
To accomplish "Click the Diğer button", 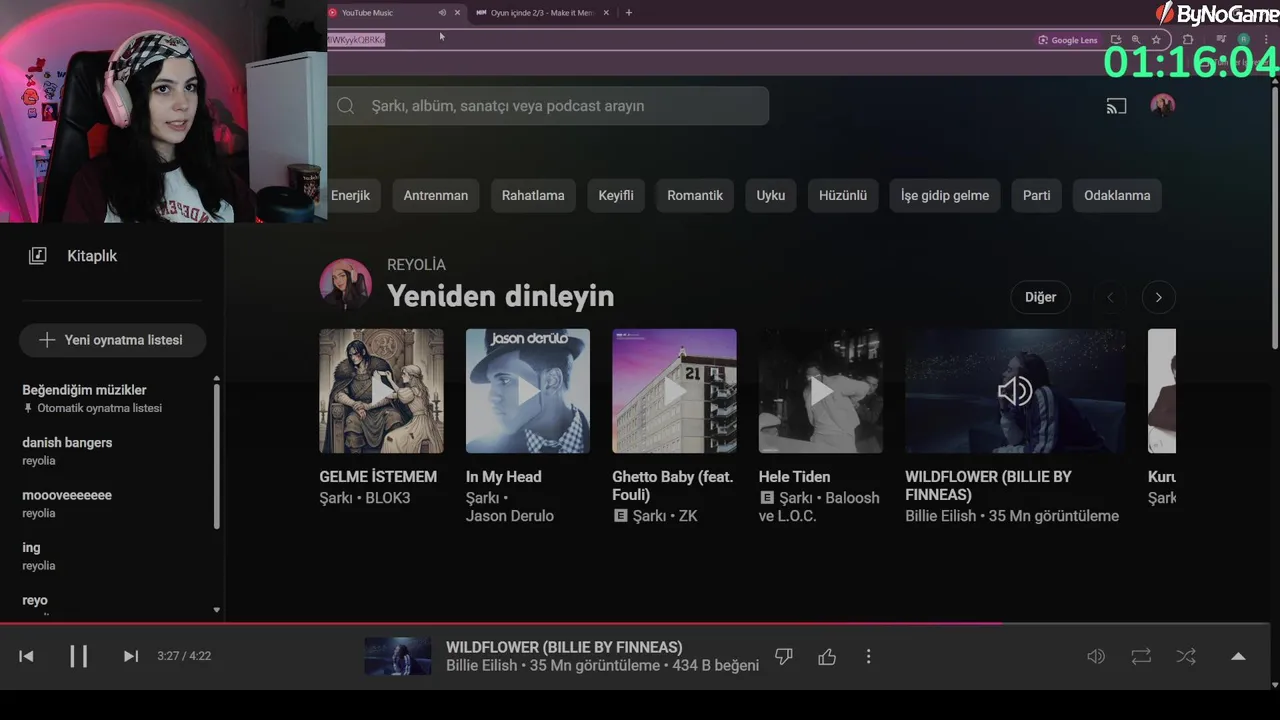I will tap(1040, 297).
